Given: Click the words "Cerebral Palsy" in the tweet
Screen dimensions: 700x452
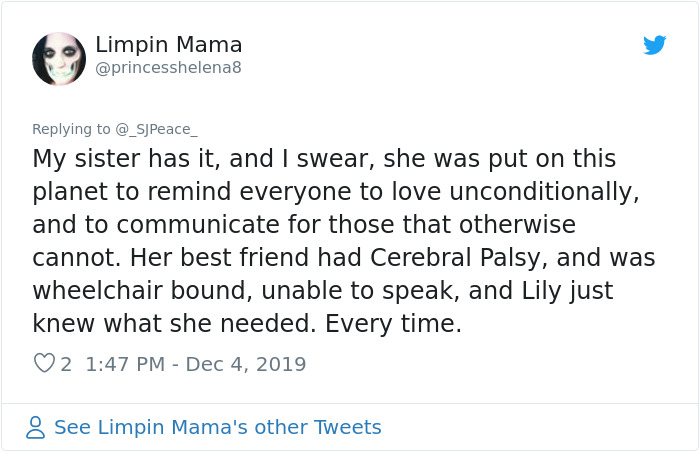Looking at the screenshot, I should (442, 257).
